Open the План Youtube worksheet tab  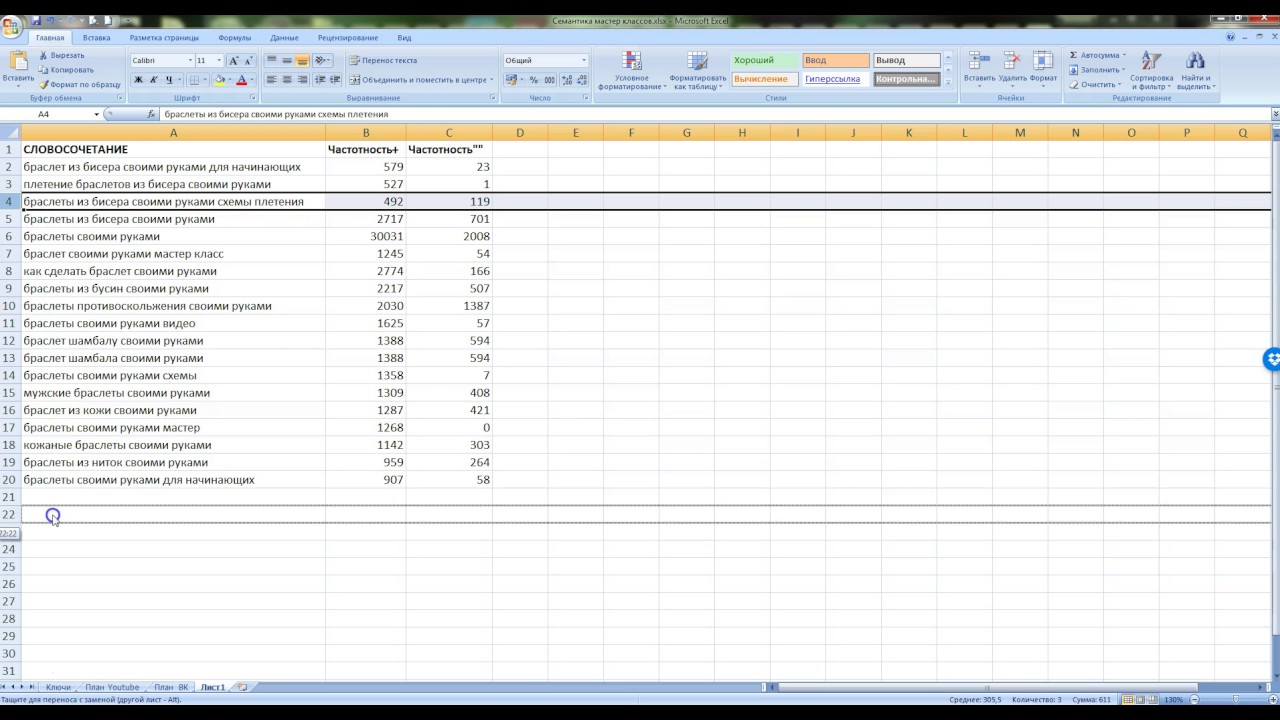pos(111,687)
